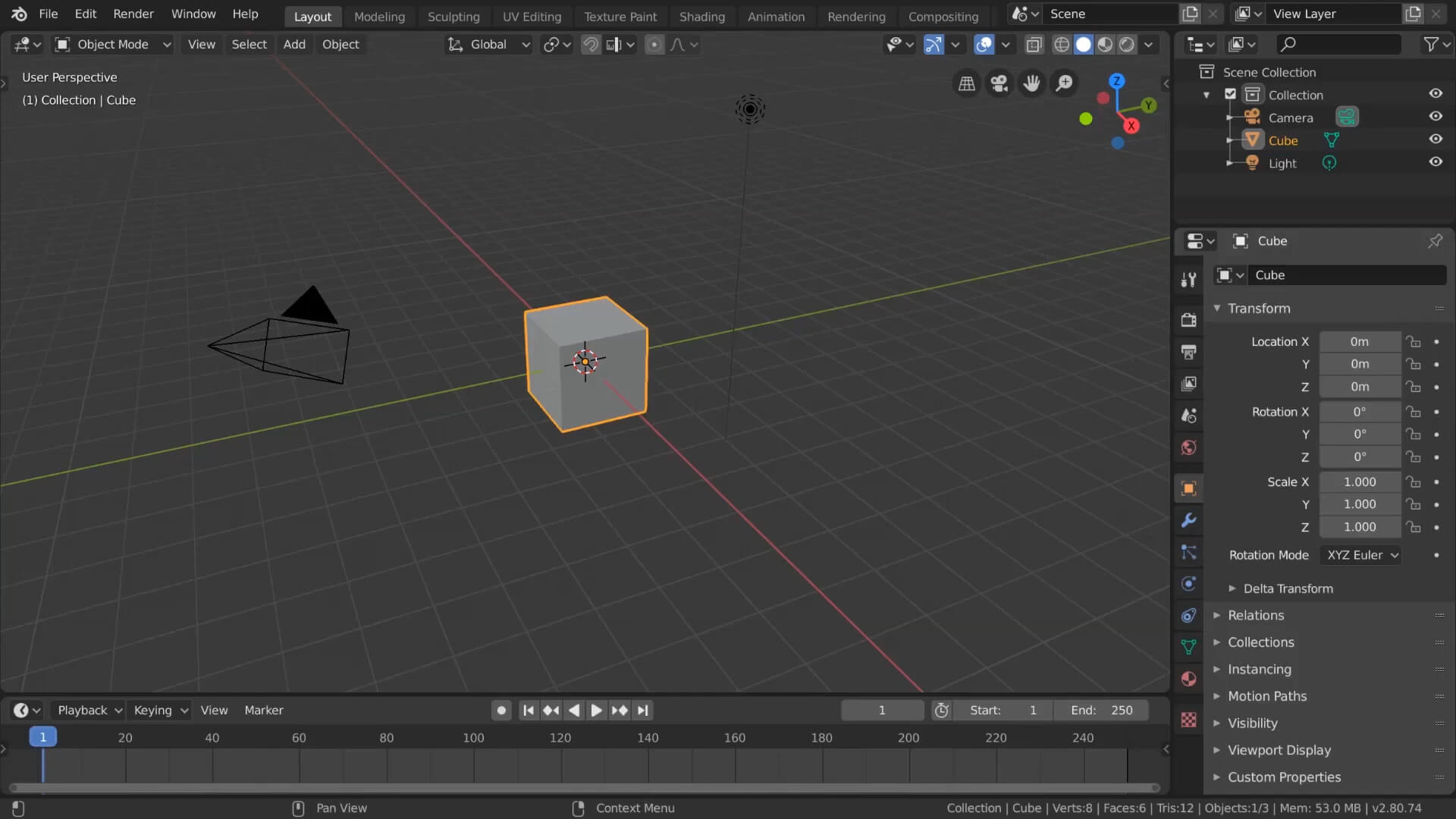The height and width of the screenshot is (819, 1456).
Task: Enable proportional editing in the header
Action: click(654, 45)
